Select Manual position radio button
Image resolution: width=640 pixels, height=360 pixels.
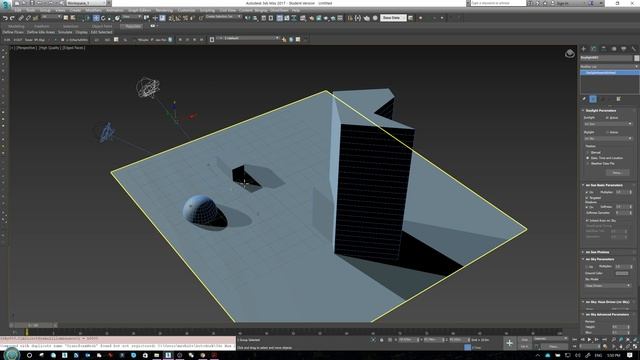click(x=588, y=153)
